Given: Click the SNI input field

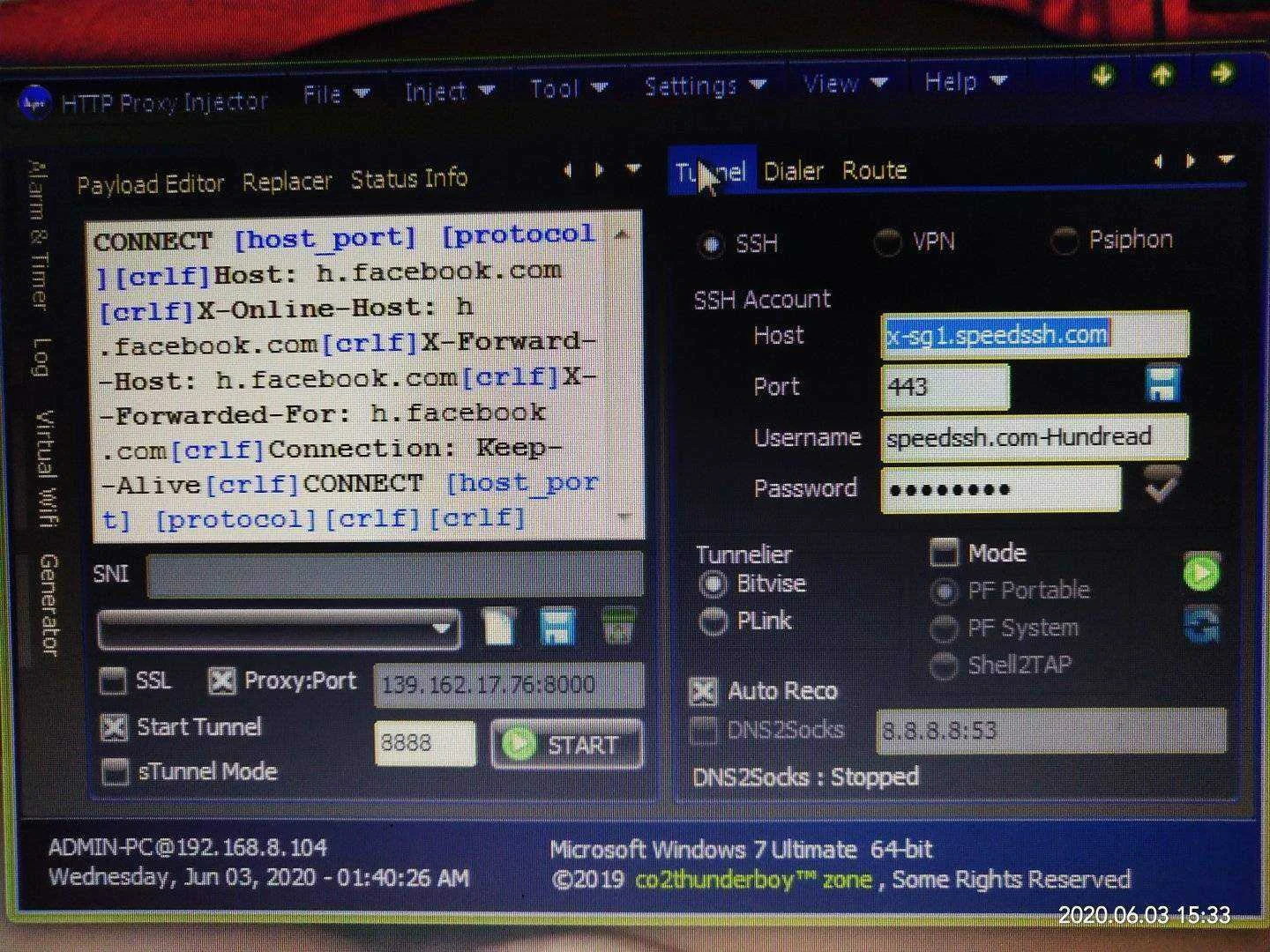Looking at the screenshot, I should 395,575.
